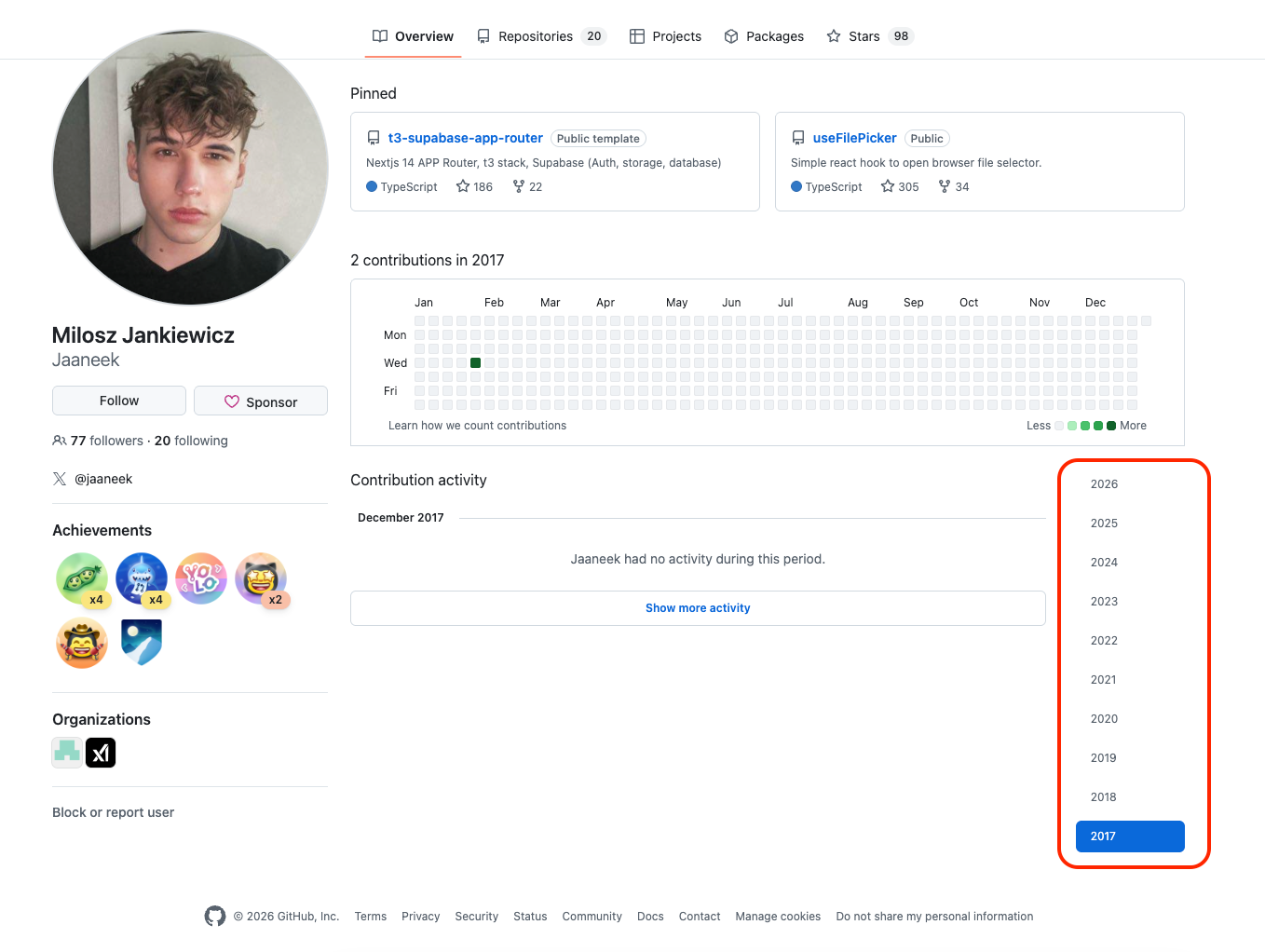Open the black organization avatar
Image resolution: width=1265 pixels, height=952 pixels.
101,753
